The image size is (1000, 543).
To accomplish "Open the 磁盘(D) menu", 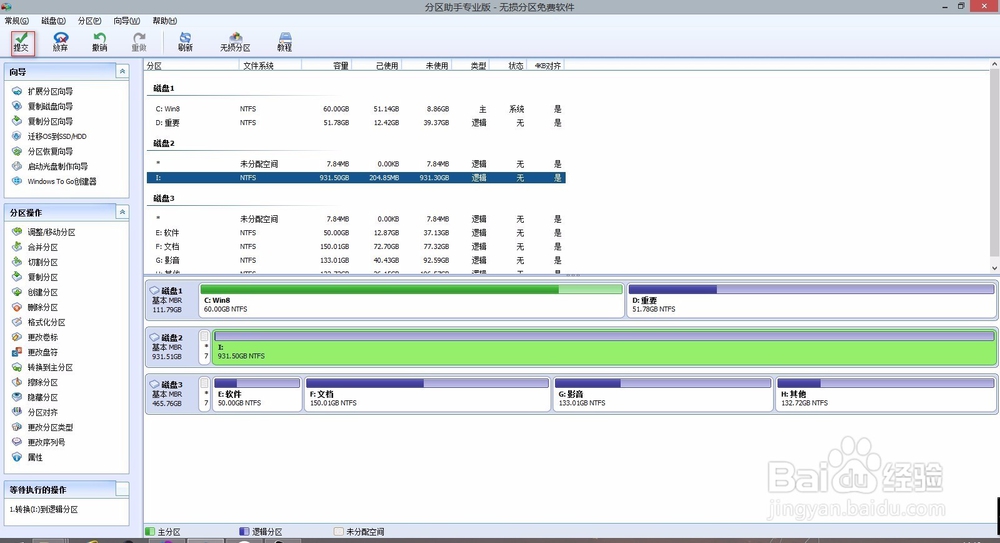I will coord(53,21).
